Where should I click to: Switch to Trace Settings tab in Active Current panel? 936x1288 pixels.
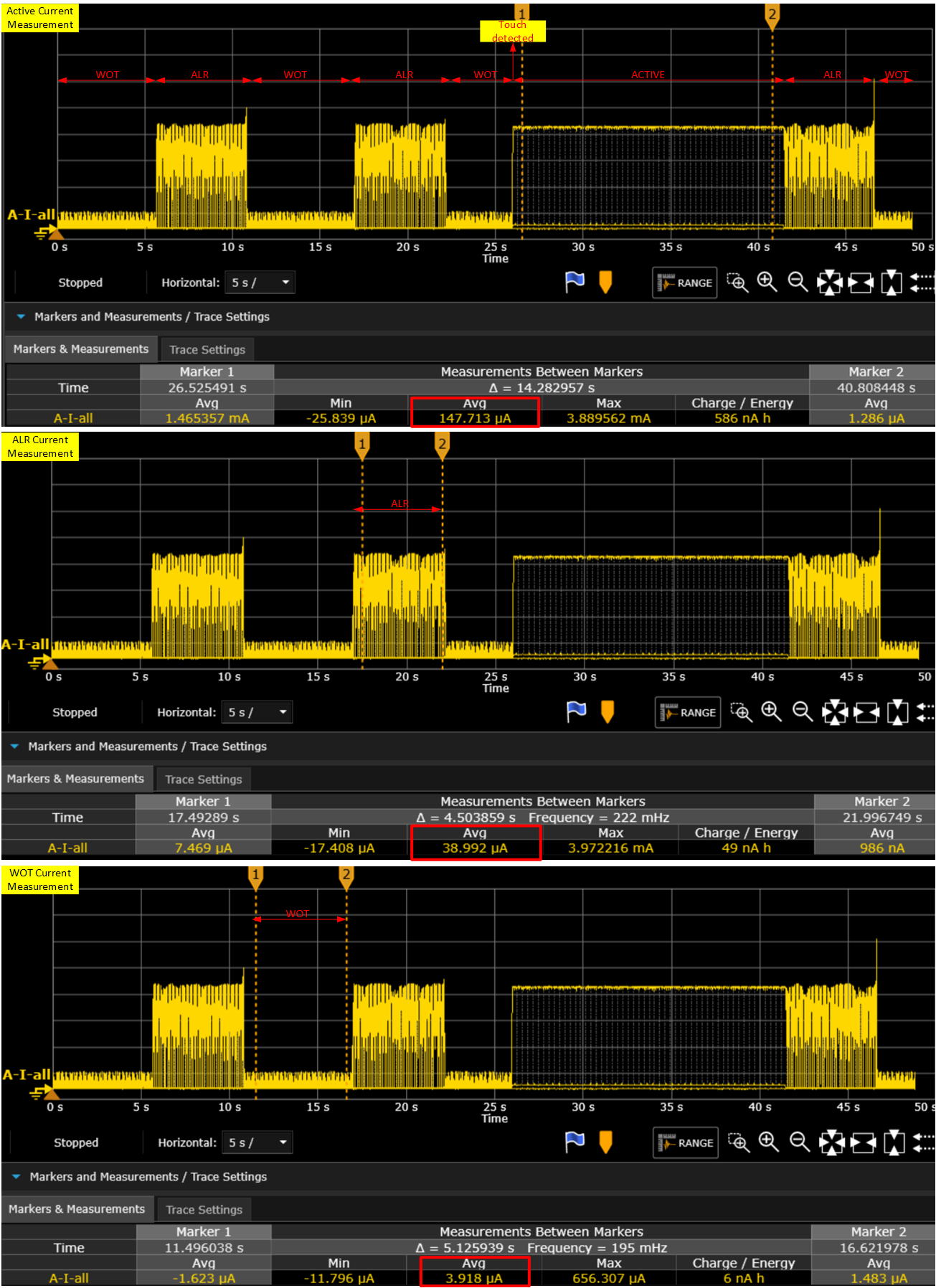207,350
